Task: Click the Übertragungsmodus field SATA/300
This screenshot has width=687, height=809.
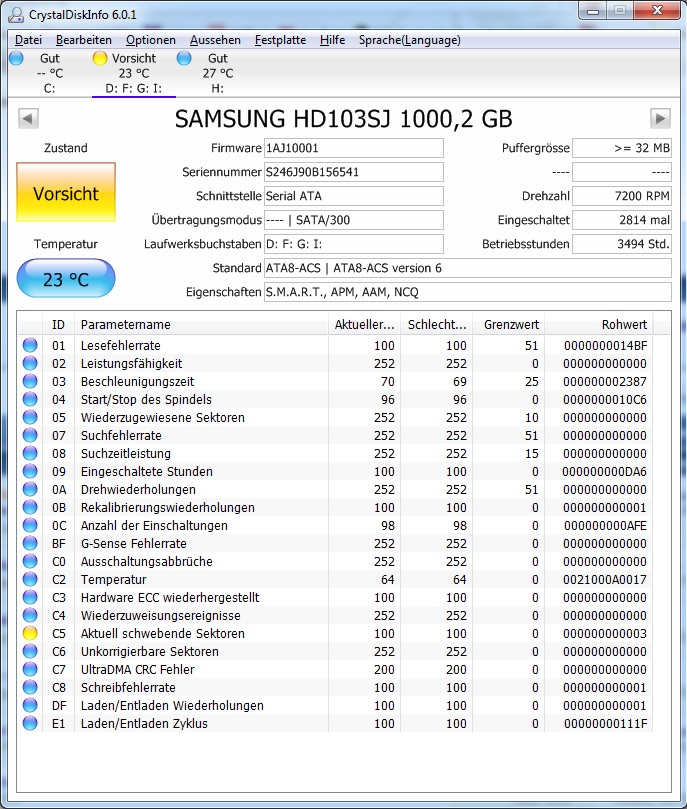Action: (x=354, y=220)
